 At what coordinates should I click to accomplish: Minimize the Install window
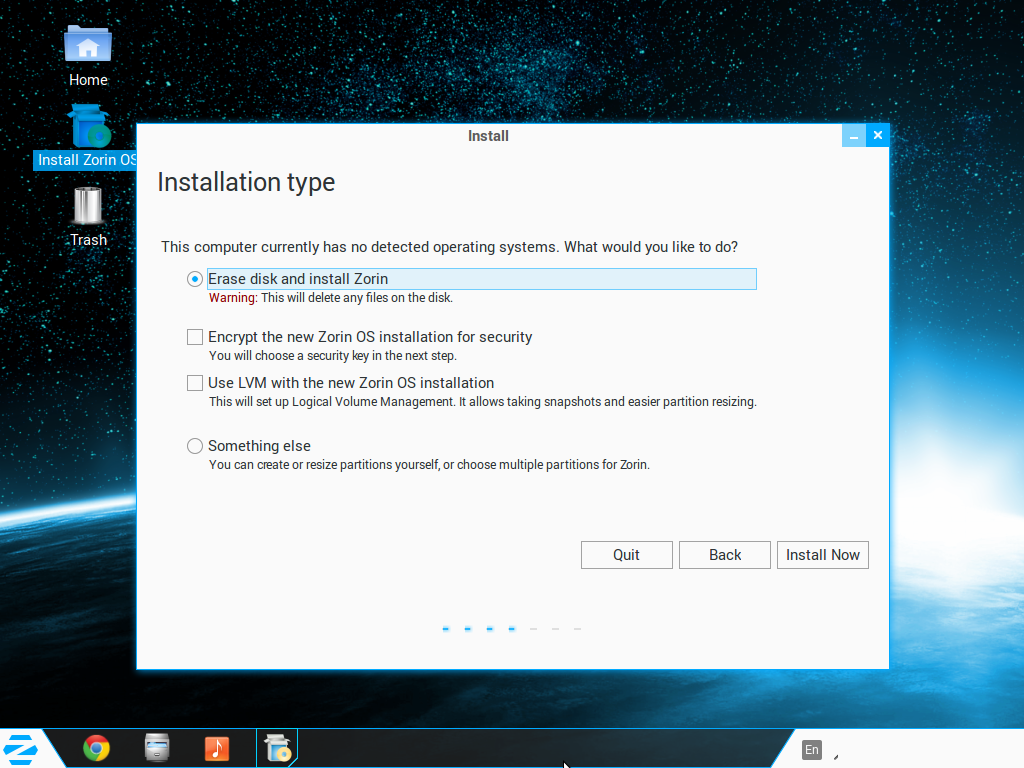[854, 136]
